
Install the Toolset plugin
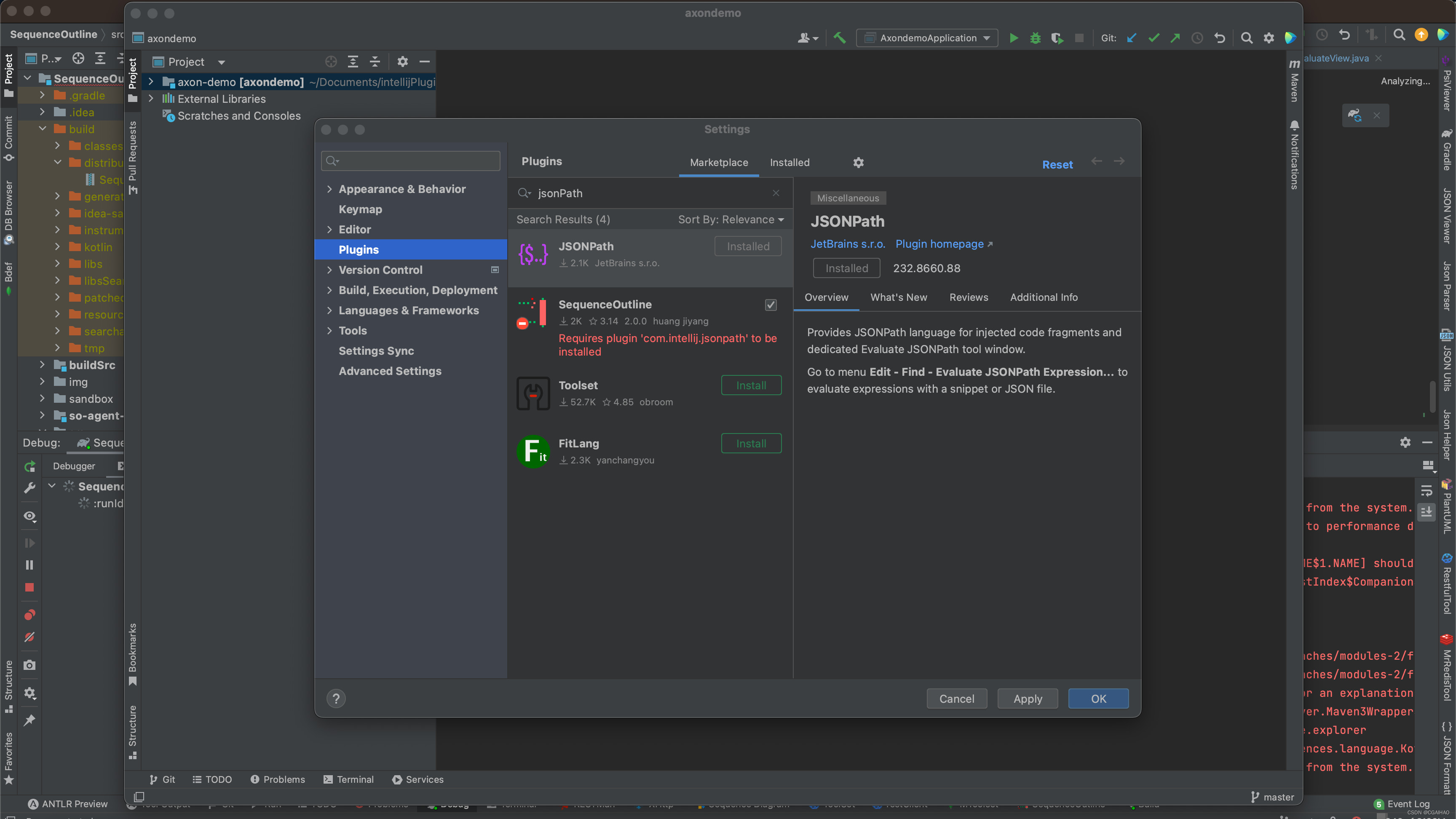pyautogui.click(x=751, y=385)
